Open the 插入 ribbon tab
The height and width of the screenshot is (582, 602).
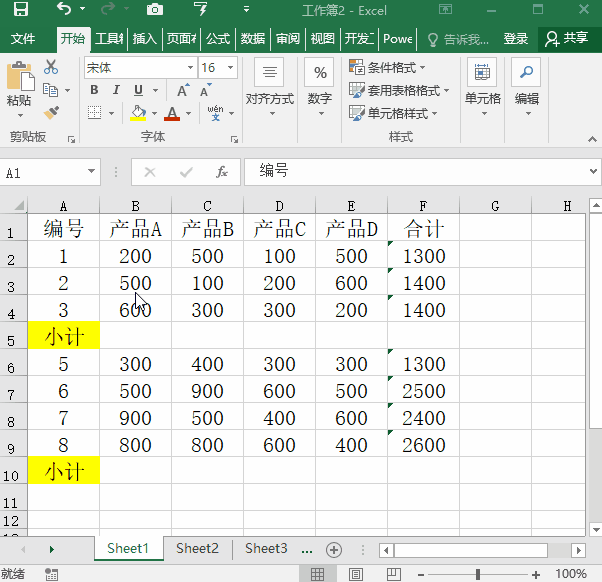pos(145,39)
